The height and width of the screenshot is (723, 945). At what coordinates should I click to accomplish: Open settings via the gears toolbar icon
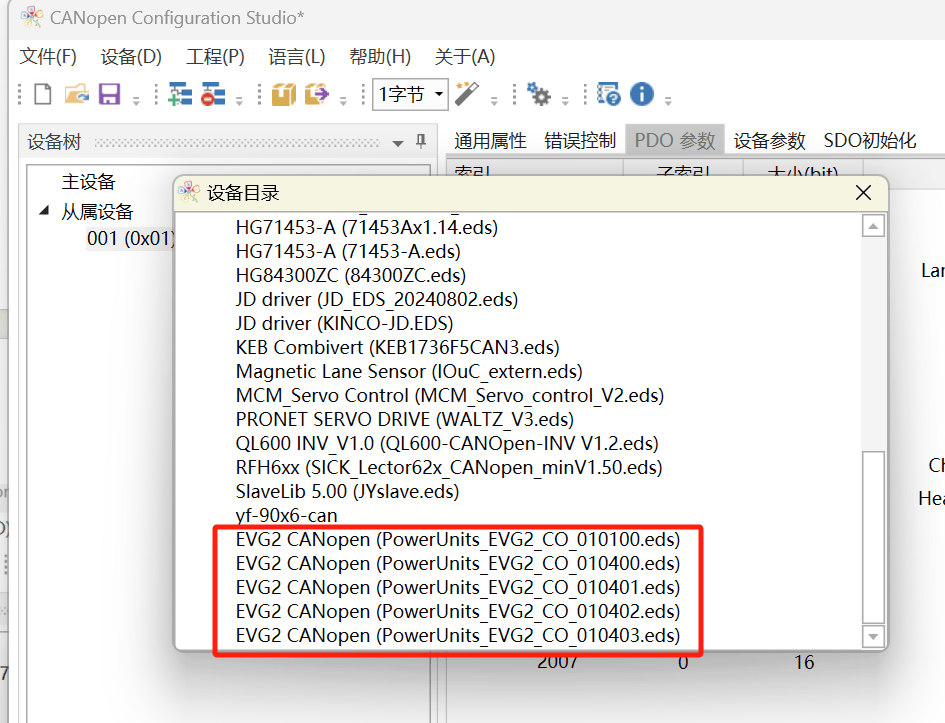[538, 94]
